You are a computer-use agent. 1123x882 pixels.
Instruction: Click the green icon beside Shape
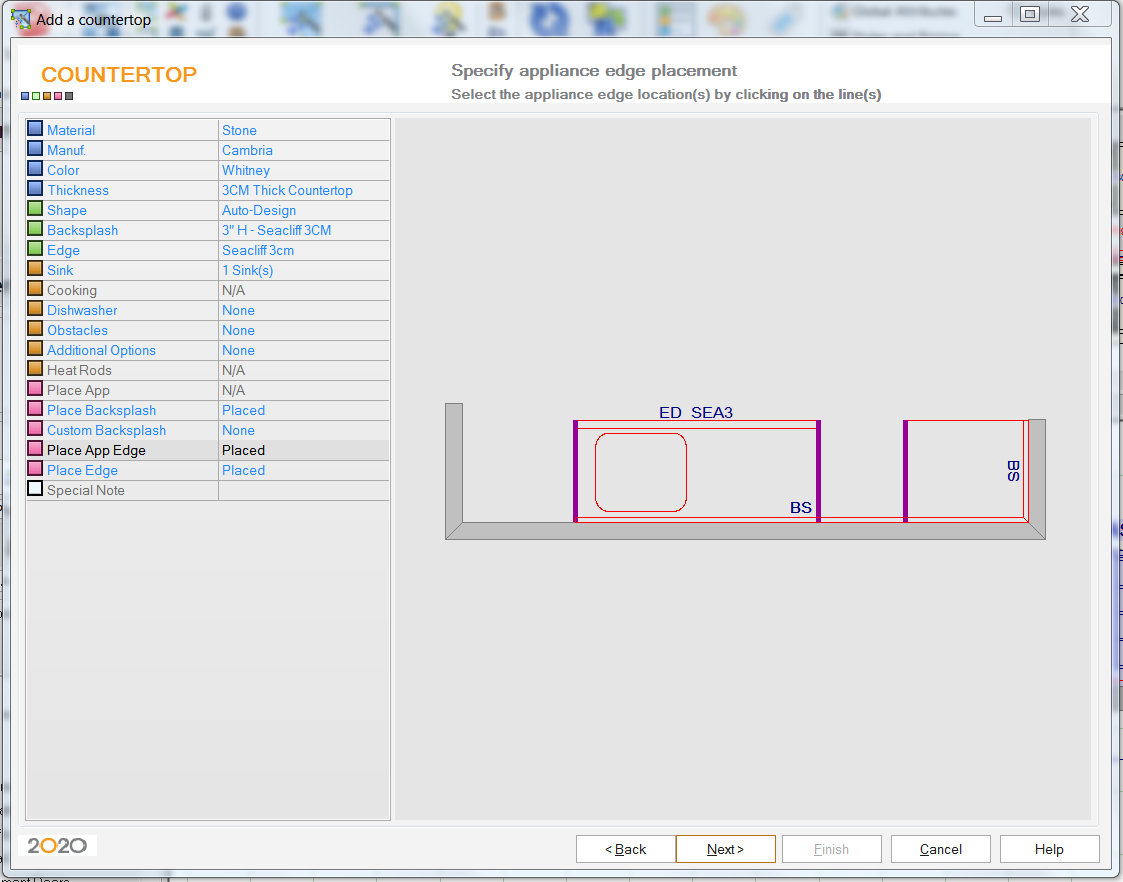tap(35, 209)
